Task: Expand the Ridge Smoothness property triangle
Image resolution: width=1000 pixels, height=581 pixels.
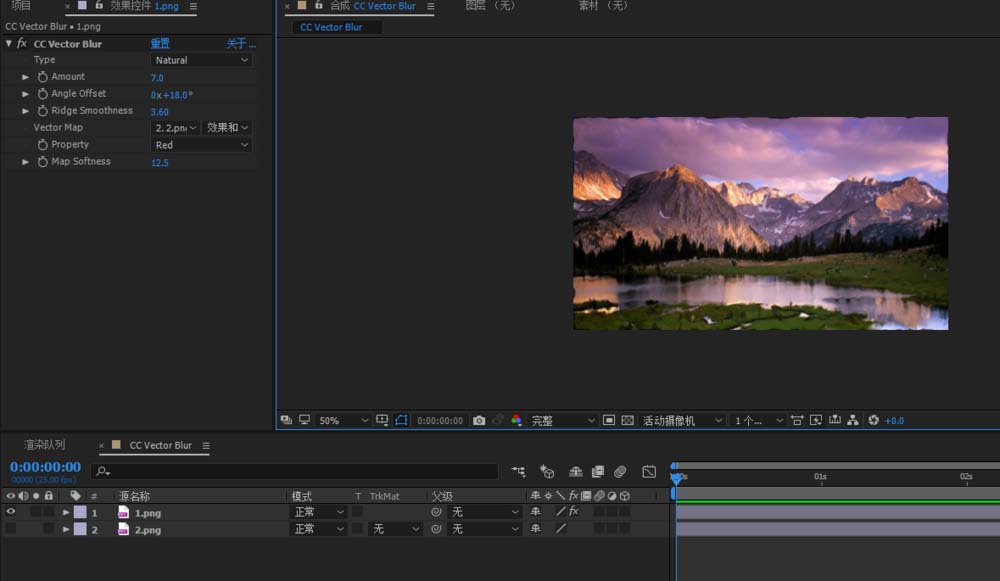Action: 26,111
